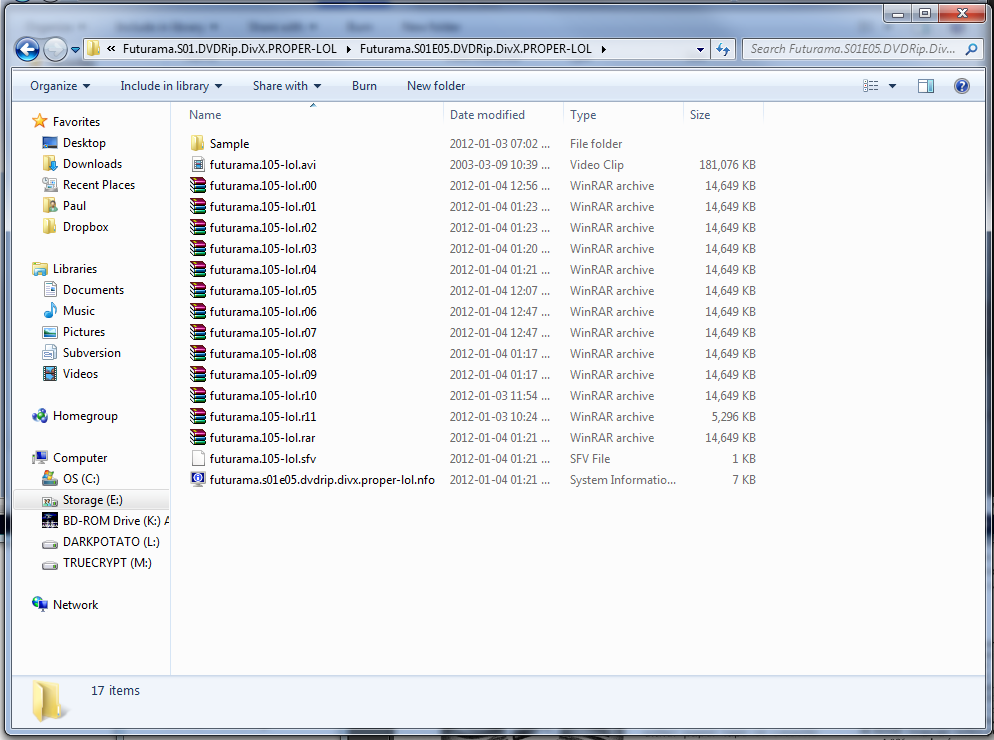Click the Burn toolbar button
The width and height of the screenshot is (994, 740).
click(365, 86)
